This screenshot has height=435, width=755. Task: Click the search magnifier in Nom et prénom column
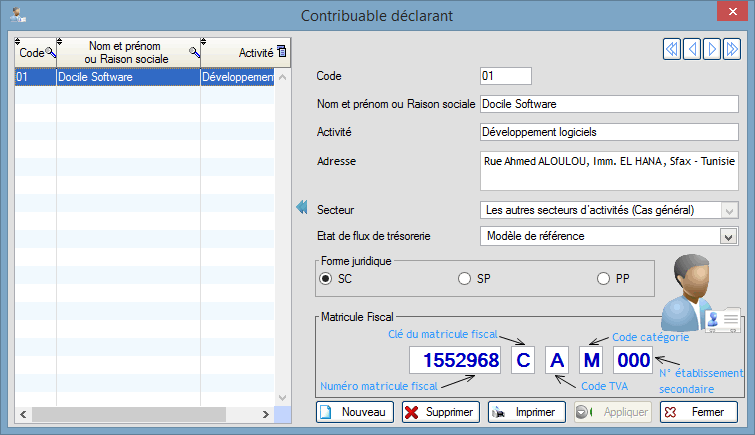tap(195, 53)
